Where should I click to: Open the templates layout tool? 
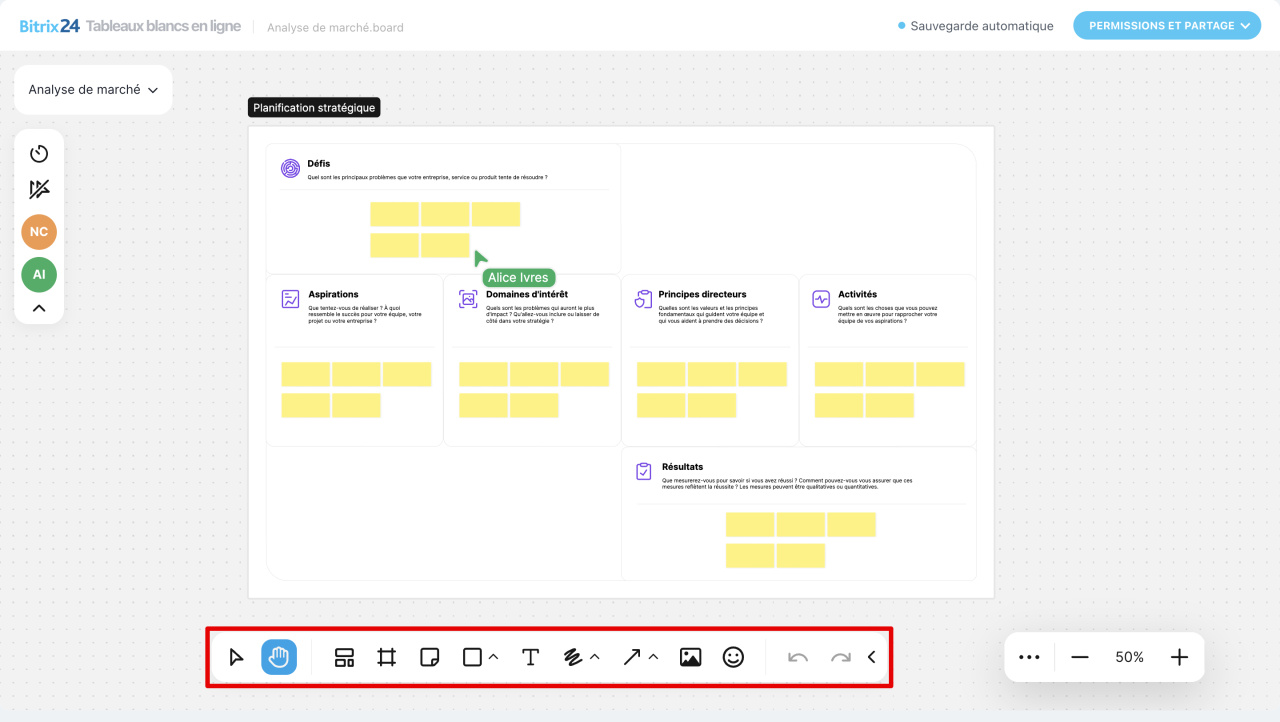(344, 657)
